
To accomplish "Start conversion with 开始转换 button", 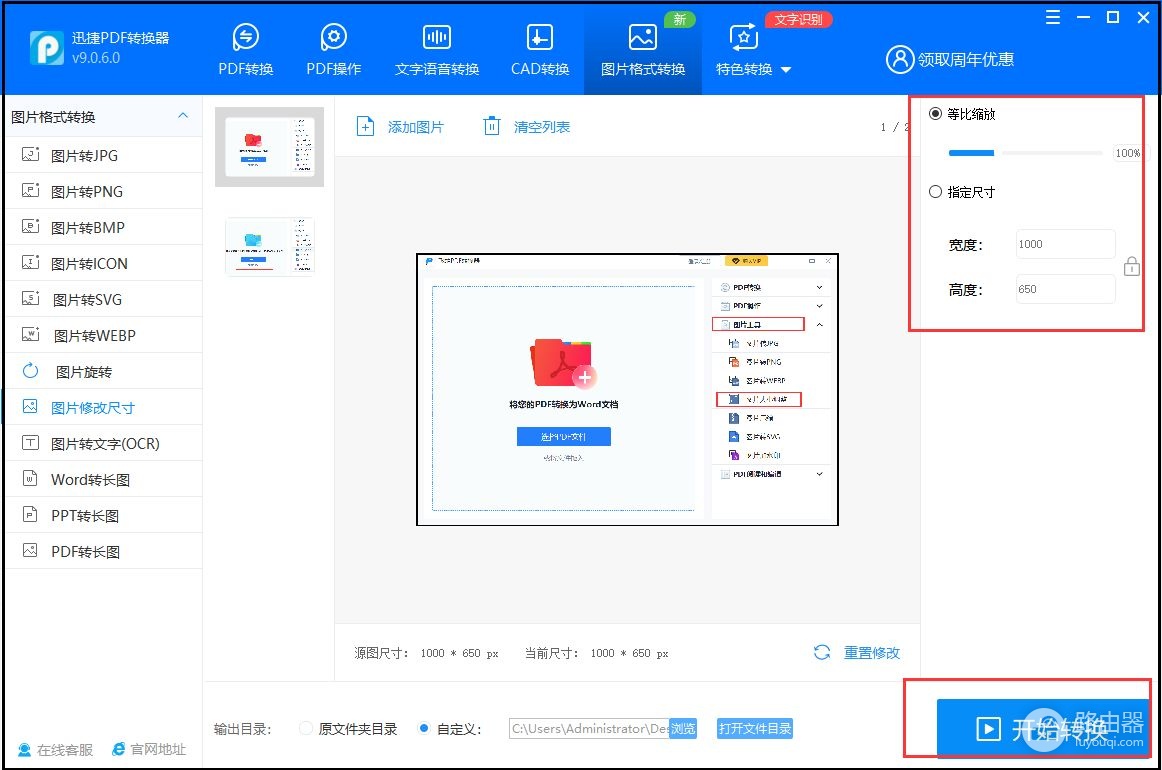I will [x=1044, y=727].
